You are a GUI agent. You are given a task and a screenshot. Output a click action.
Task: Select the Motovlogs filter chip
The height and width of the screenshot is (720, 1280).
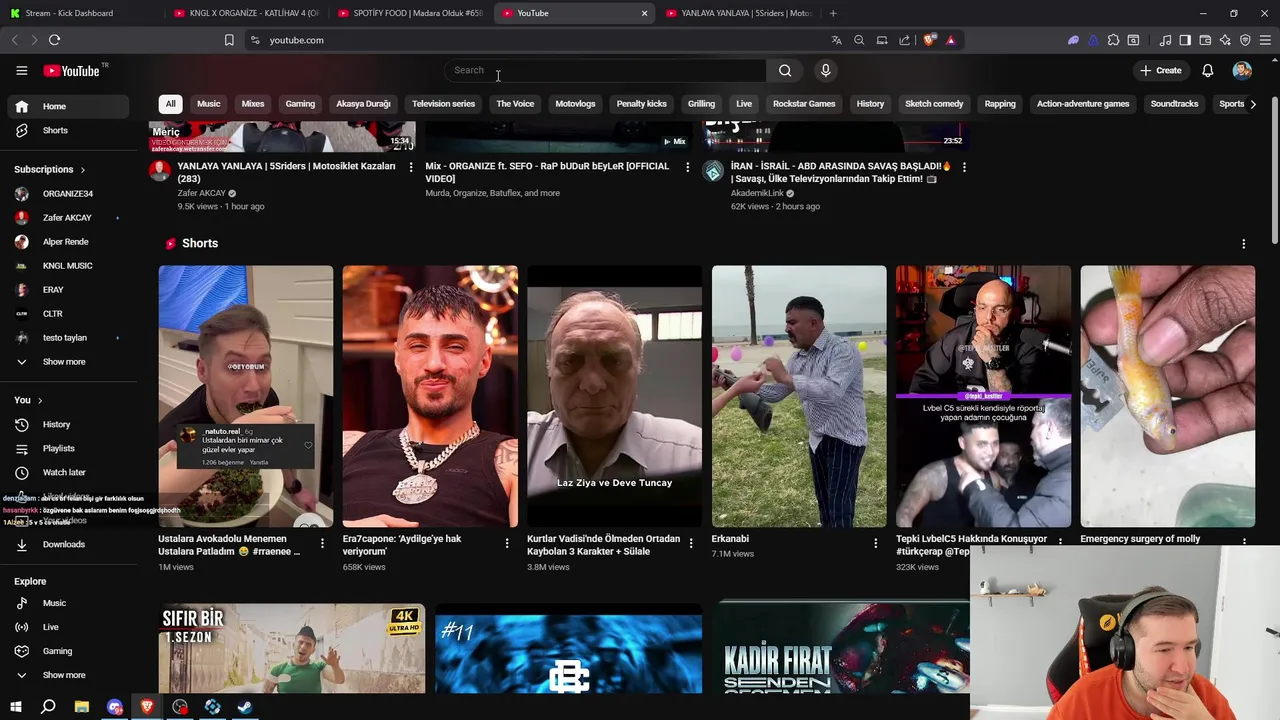(575, 104)
